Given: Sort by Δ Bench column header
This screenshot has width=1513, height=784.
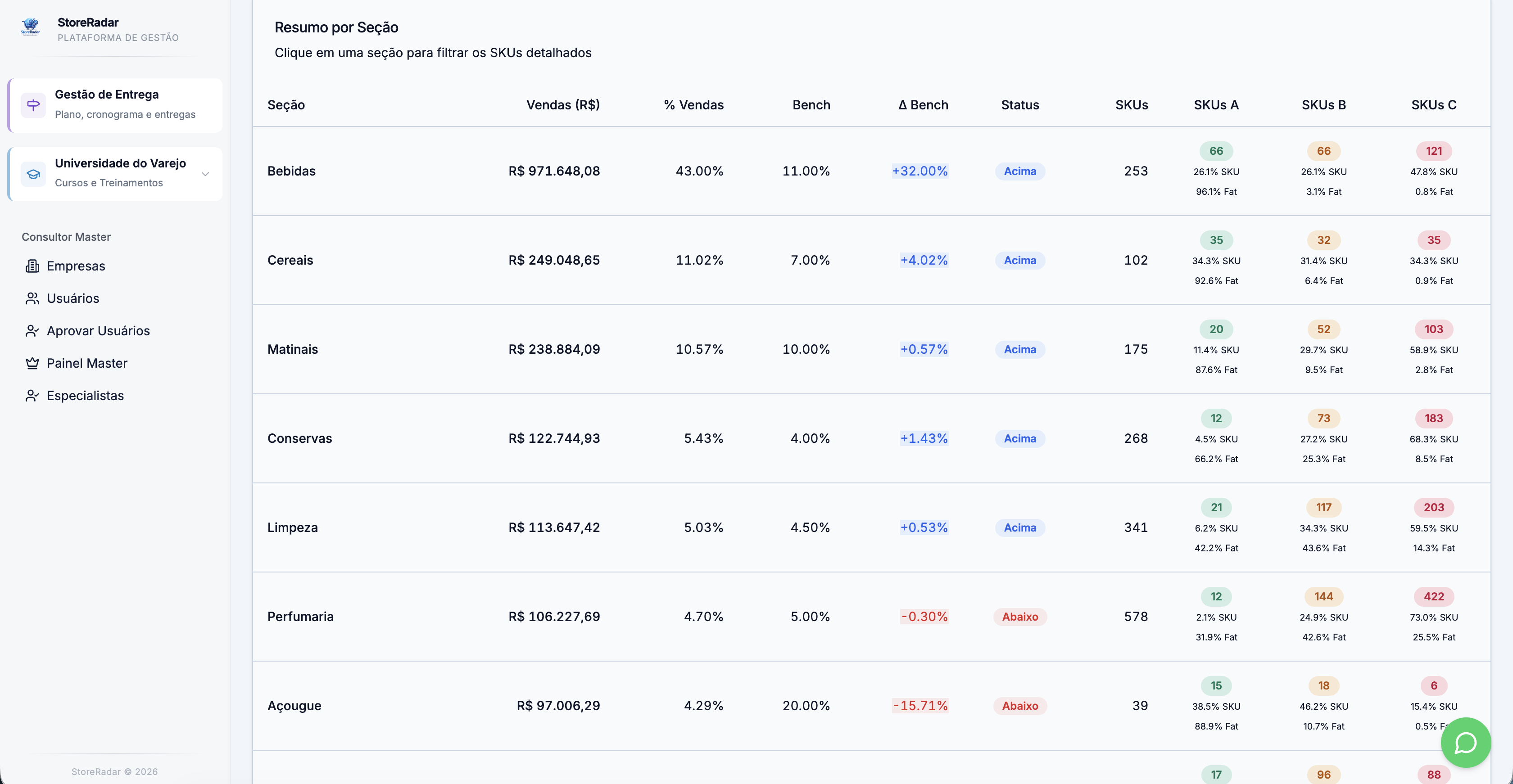Looking at the screenshot, I should click(923, 105).
